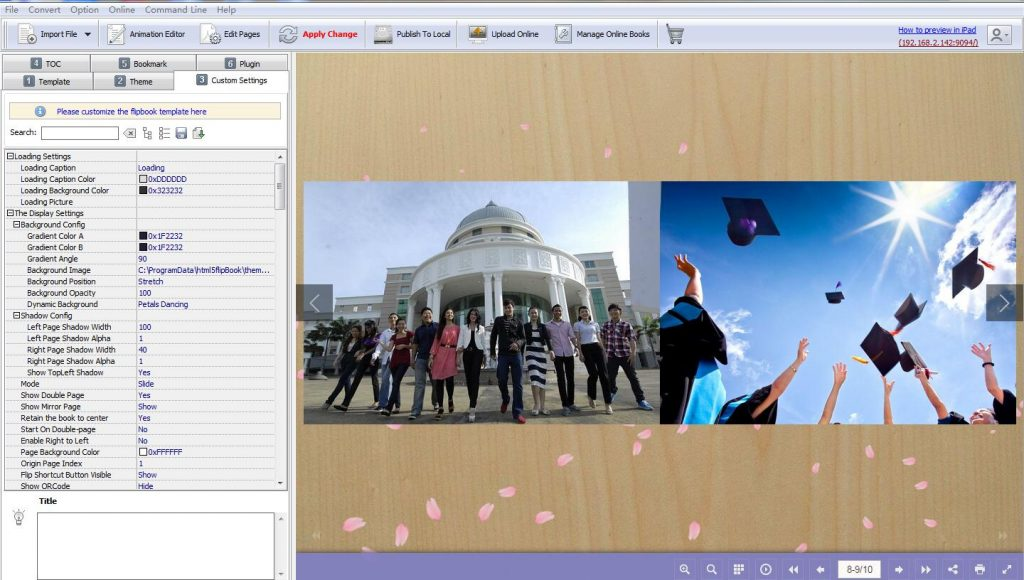The image size is (1024, 580).
Task: Toggle Enable Right to Left value
Action: pyautogui.click(x=142, y=441)
